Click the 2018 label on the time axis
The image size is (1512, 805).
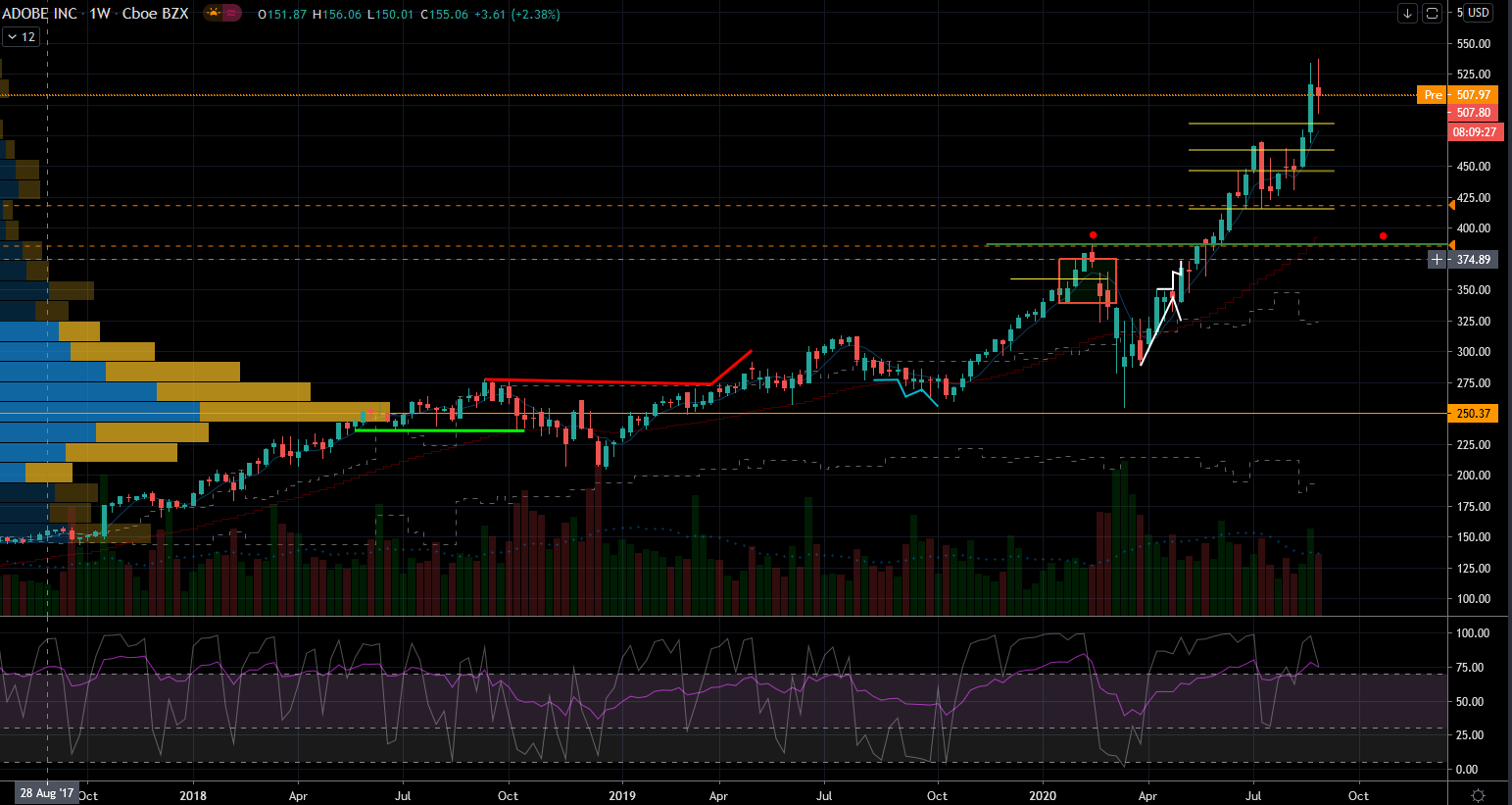point(193,795)
